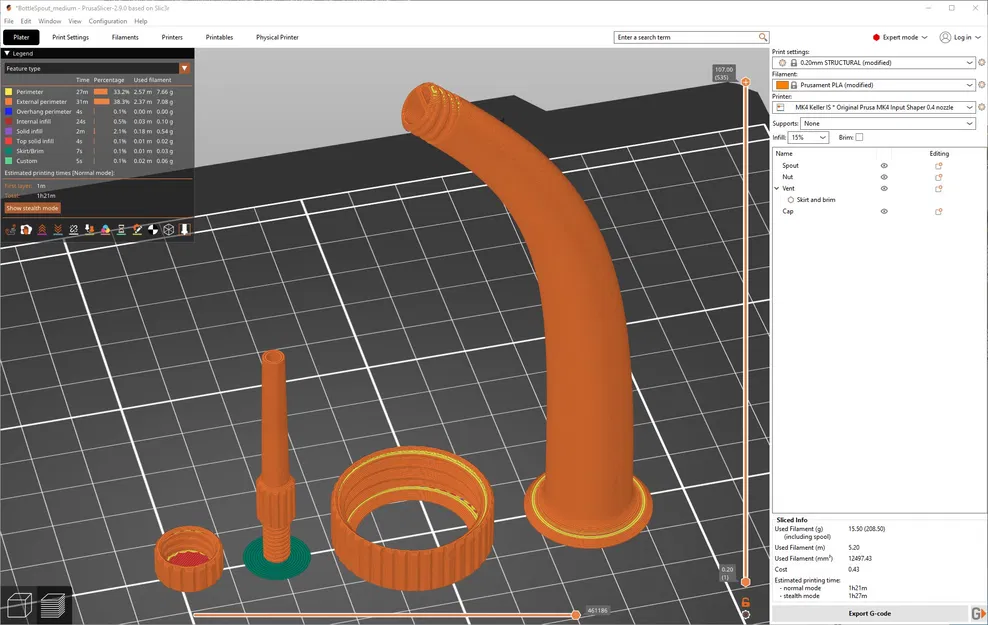Hide the Cap object via eye icon

tap(884, 212)
